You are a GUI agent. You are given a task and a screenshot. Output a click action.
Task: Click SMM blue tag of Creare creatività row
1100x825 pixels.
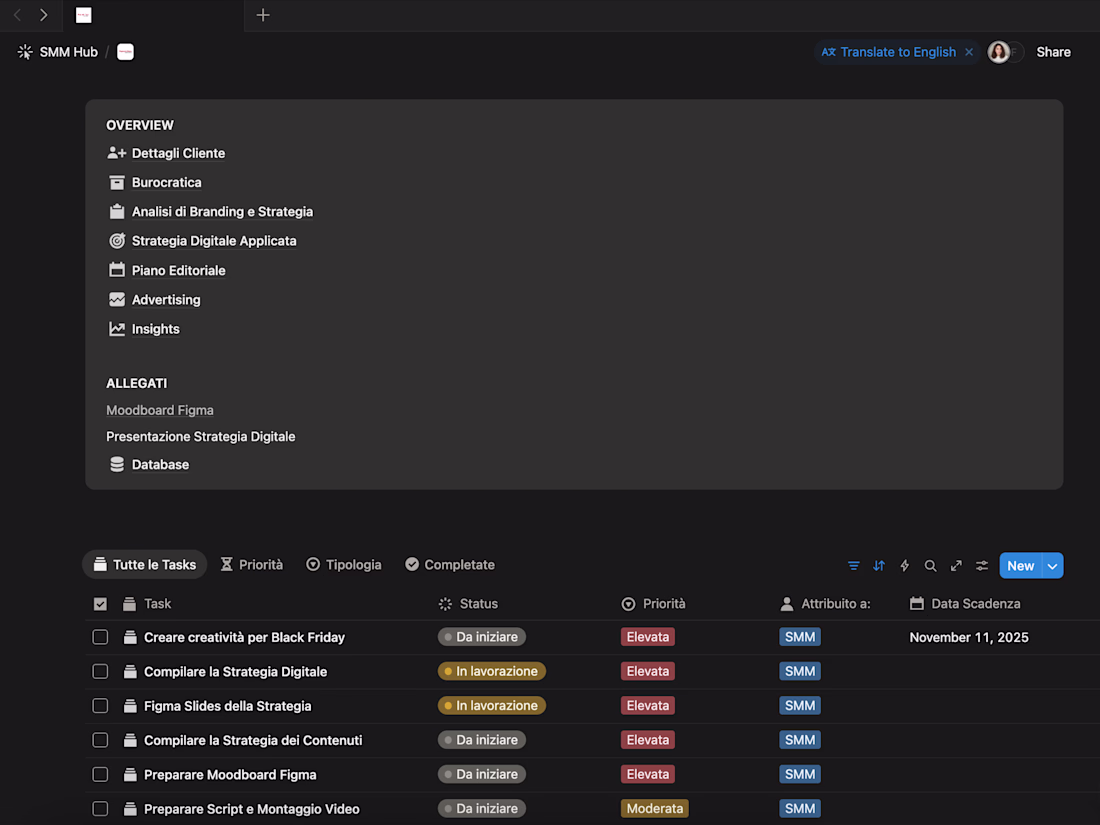tap(800, 637)
